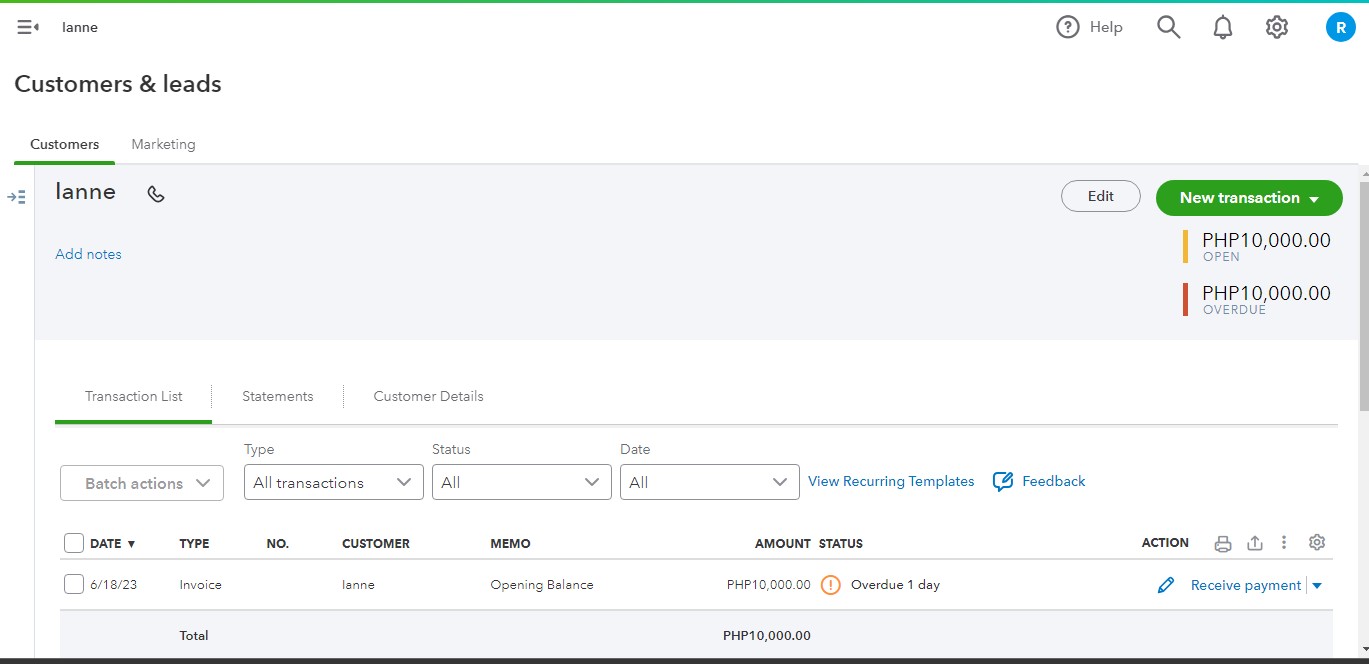Image resolution: width=1369 pixels, height=664 pixels.
Task: Open View Recurring Templates link
Action: point(890,481)
